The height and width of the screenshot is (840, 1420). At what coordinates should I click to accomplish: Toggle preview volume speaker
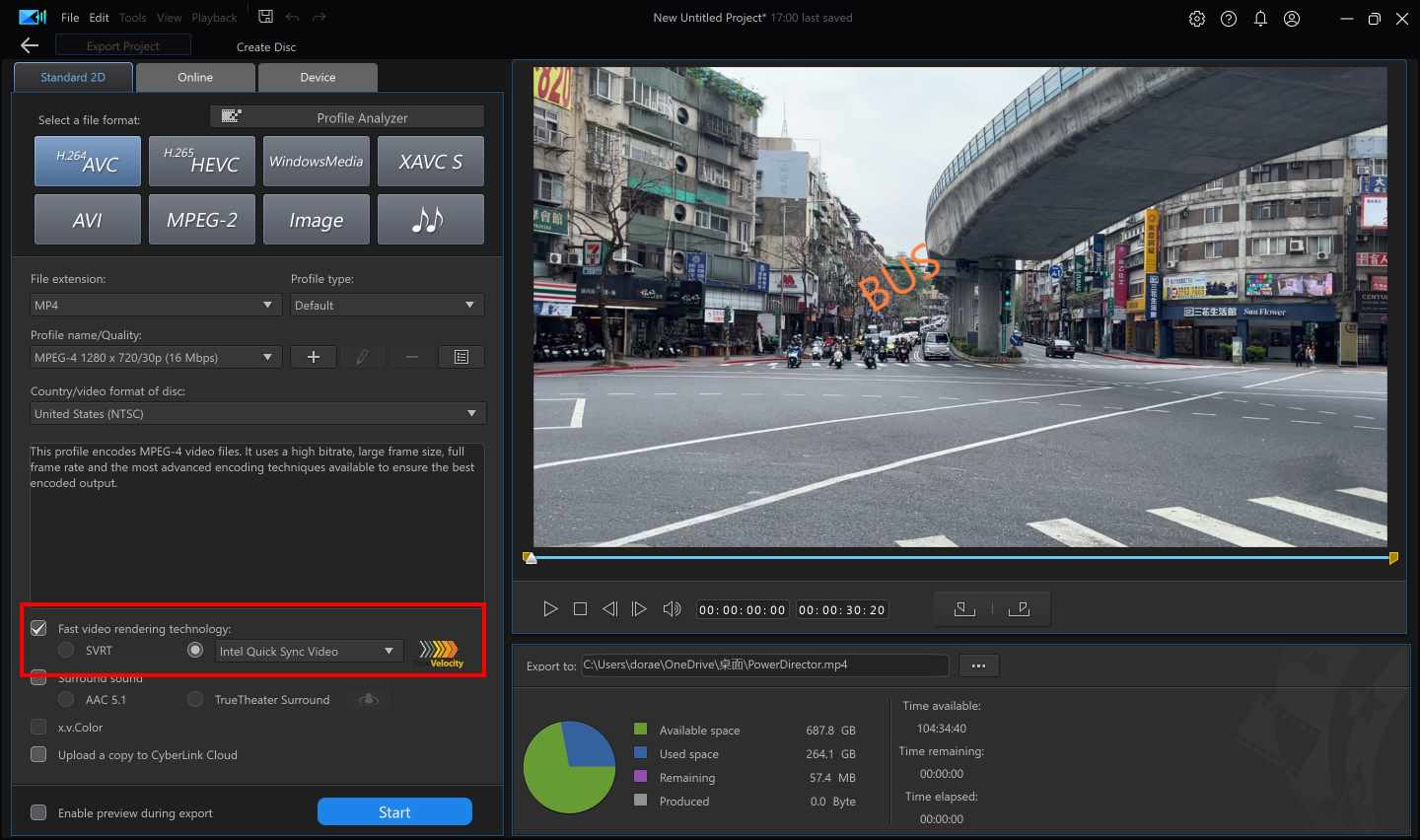tap(672, 609)
